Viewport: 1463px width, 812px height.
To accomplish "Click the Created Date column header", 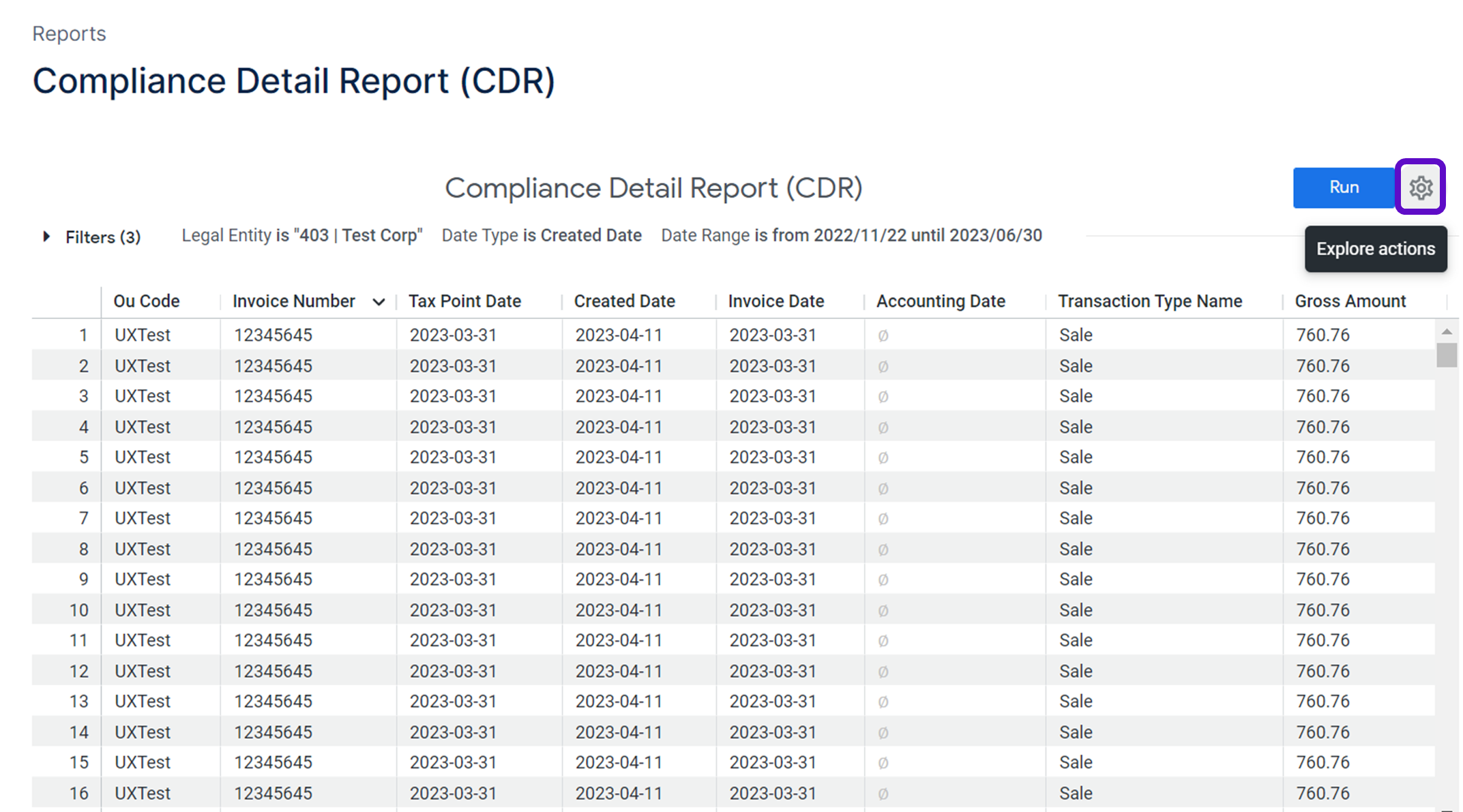I will [x=624, y=301].
